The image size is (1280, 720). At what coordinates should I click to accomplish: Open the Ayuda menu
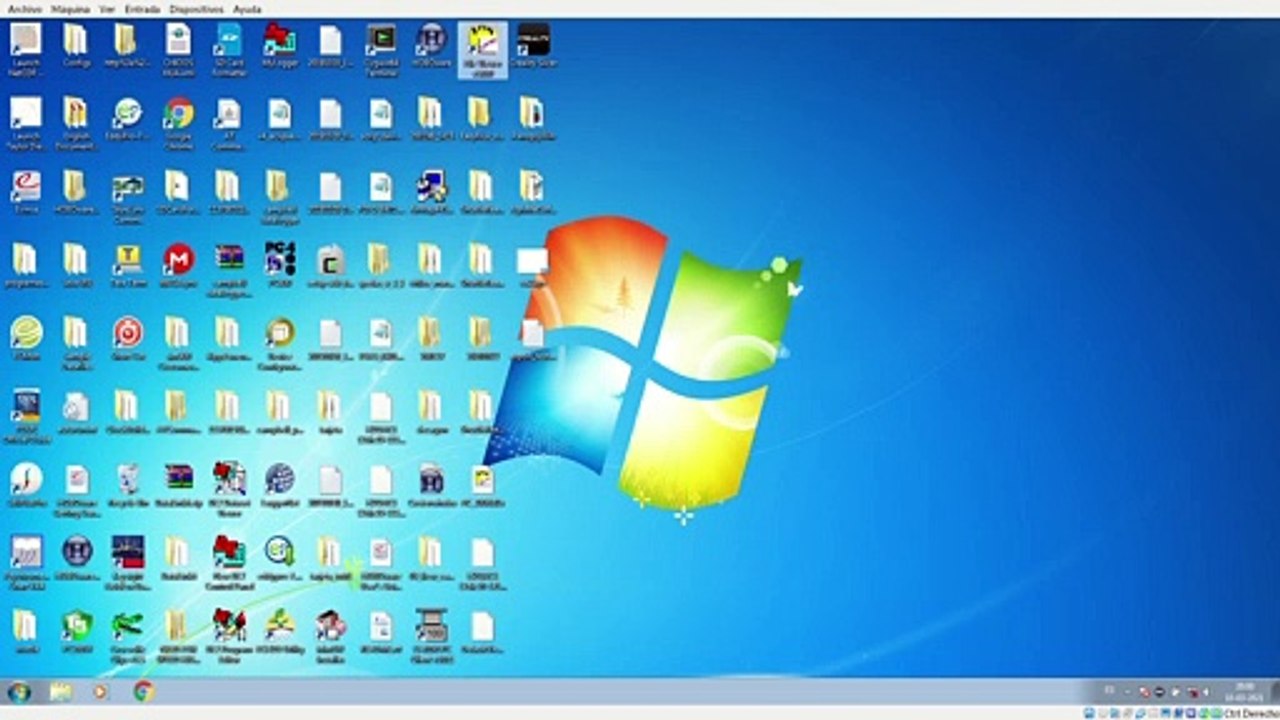(x=246, y=9)
